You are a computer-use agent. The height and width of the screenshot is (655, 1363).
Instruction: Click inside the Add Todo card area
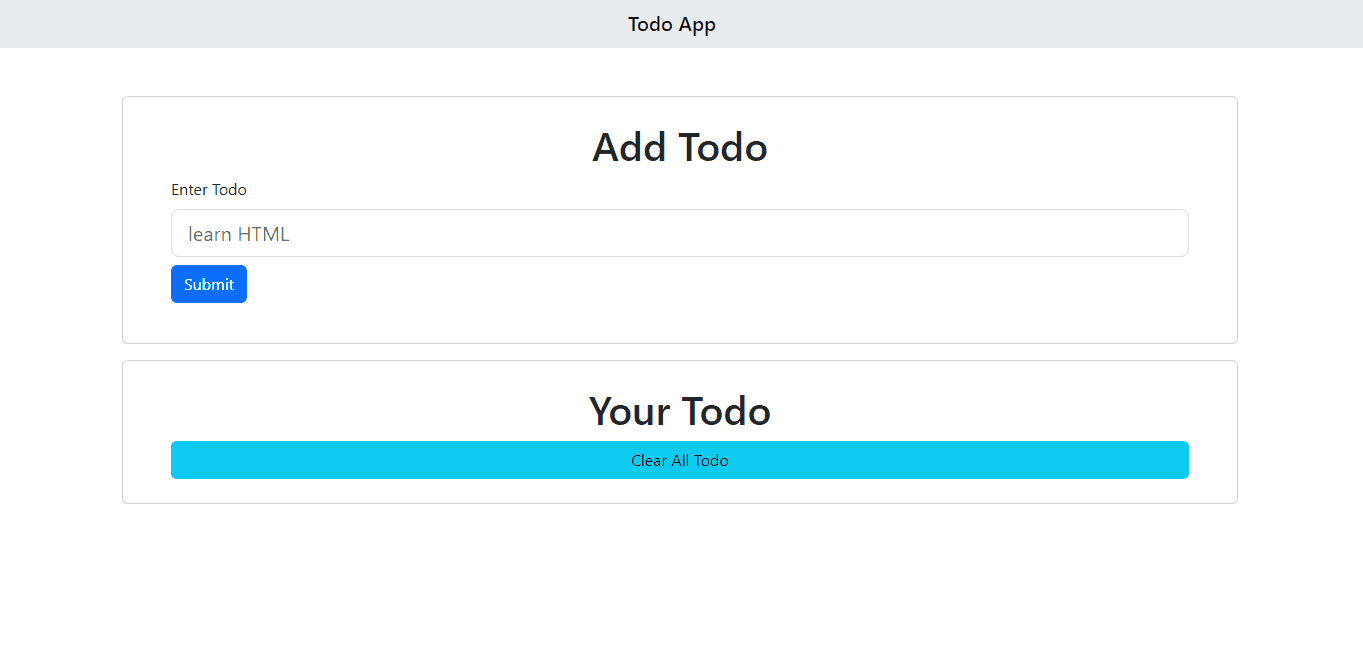pyautogui.click(x=680, y=220)
